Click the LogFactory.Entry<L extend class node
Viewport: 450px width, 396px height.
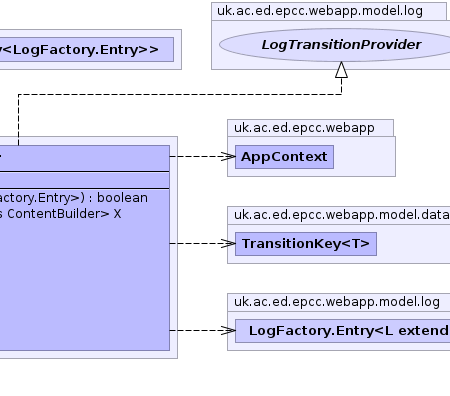(x=343, y=331)
